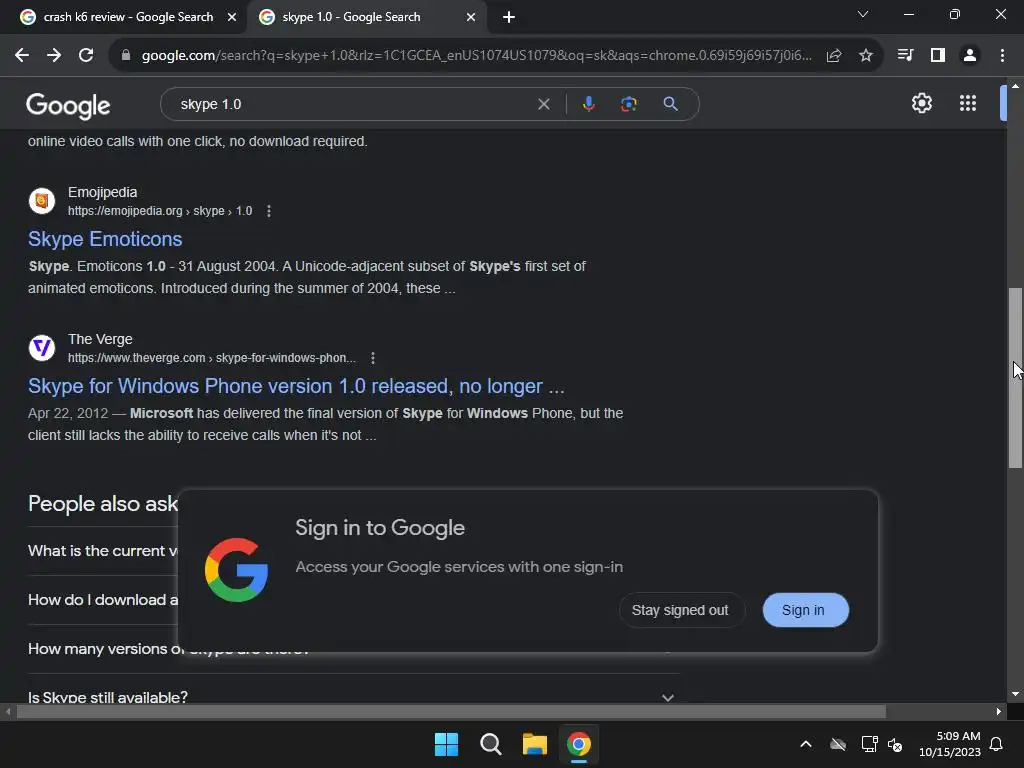The height and width of the screenshot is (768, 1024).
Task: Open the tab search dropdown
Action: click(x=863, y=14)
